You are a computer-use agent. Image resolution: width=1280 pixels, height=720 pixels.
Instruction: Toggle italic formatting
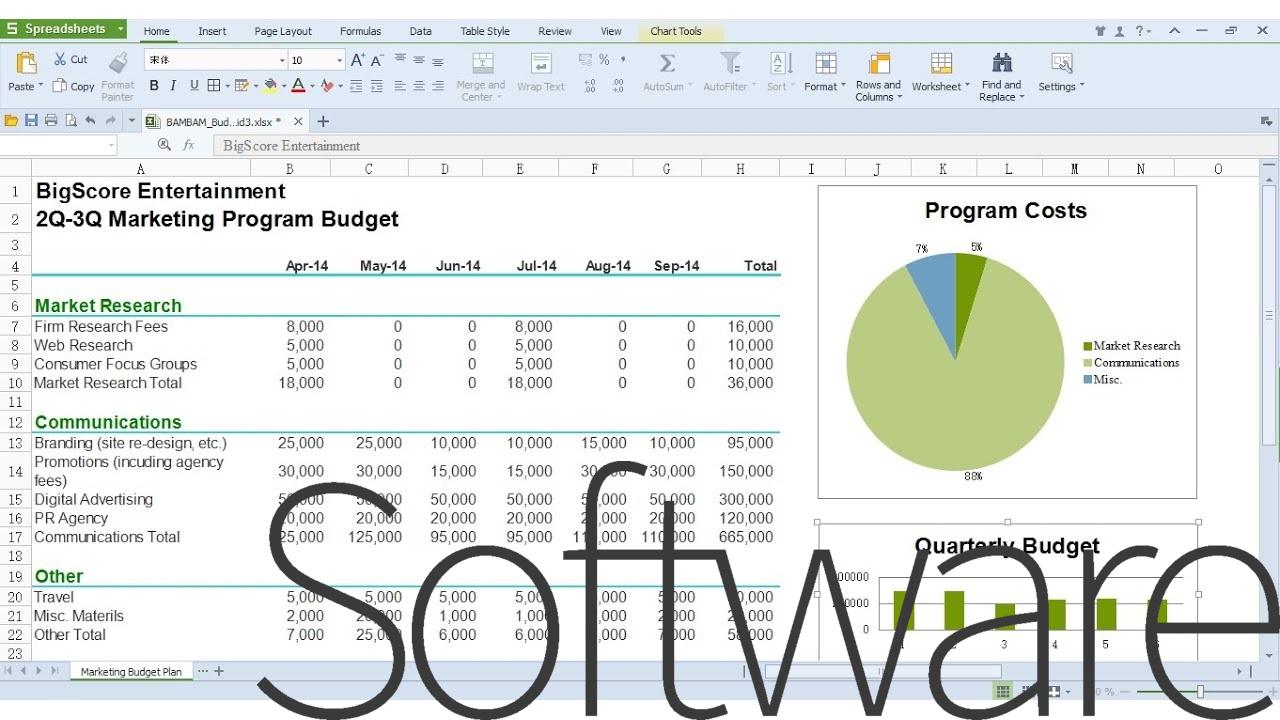[173, 86]
